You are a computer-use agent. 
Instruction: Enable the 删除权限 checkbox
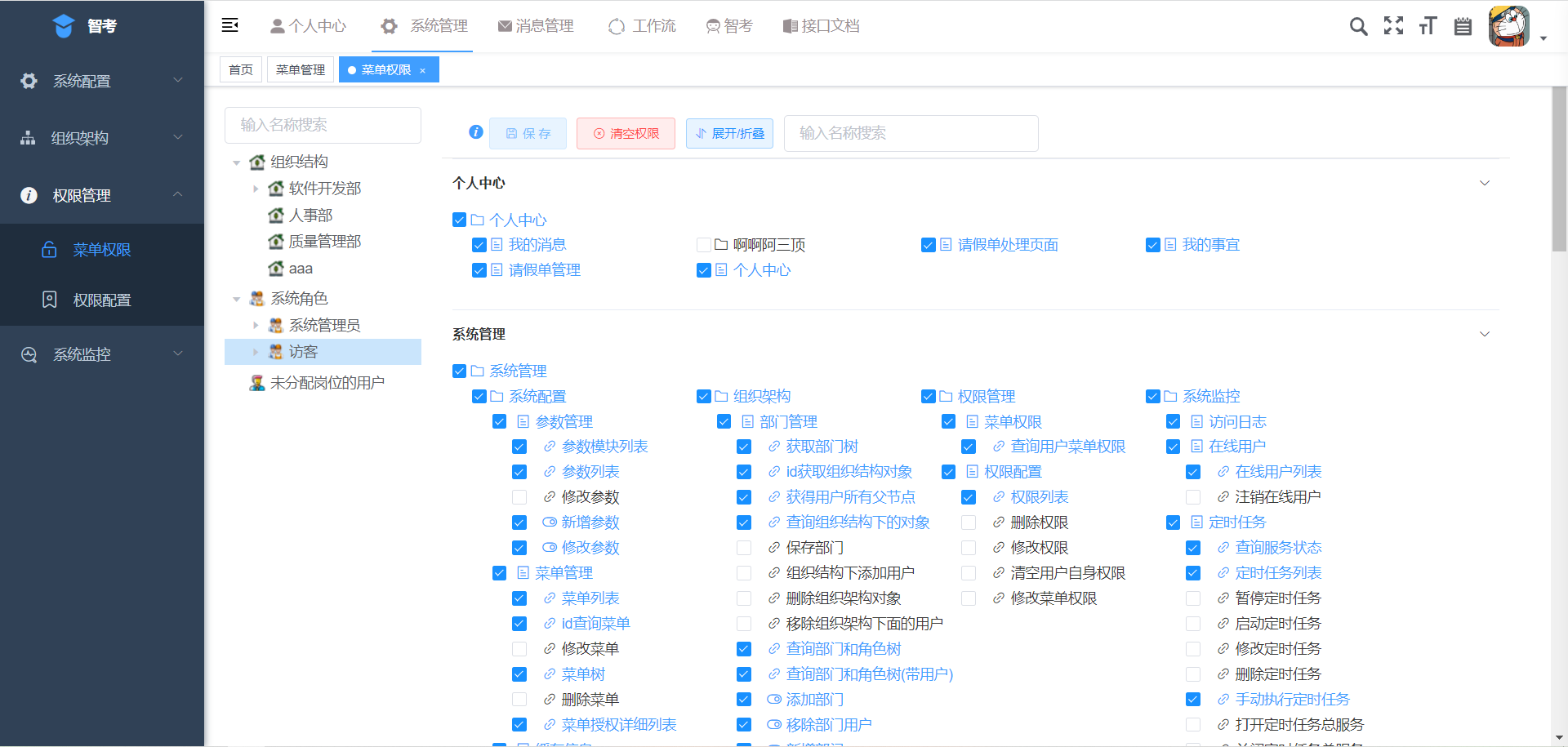coord(969,522)
